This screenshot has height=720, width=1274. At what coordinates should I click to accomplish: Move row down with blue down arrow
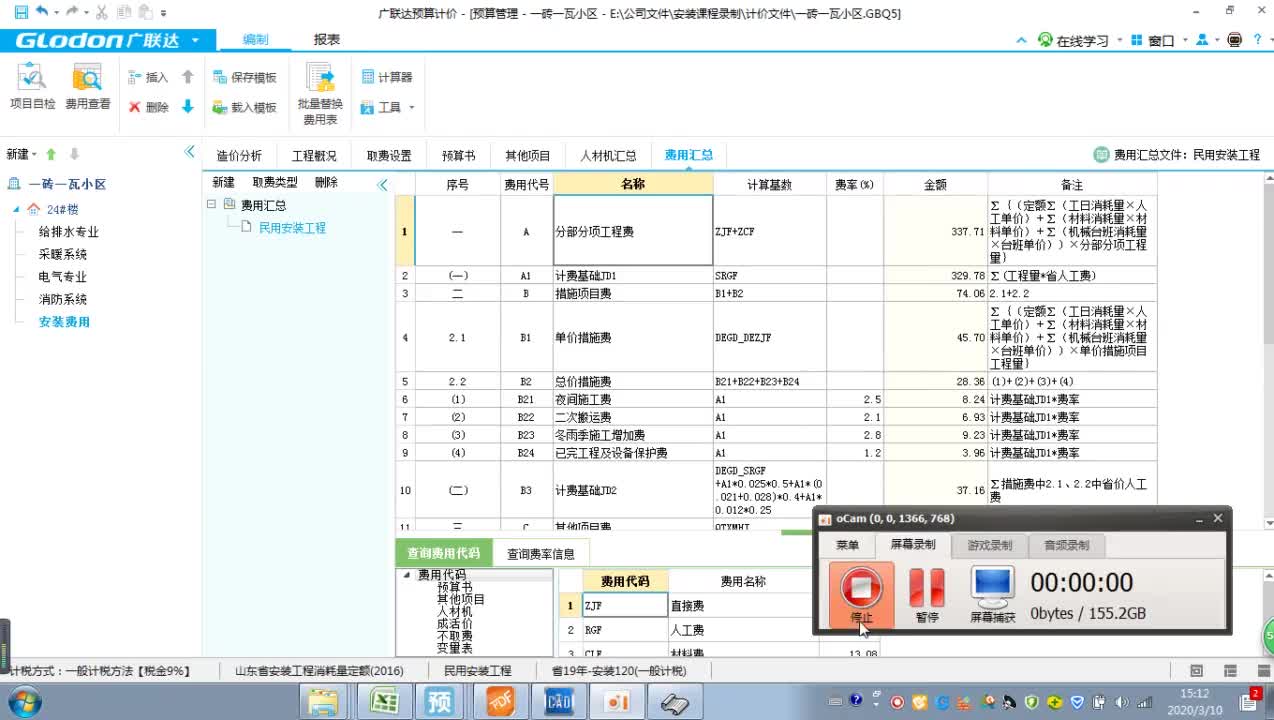coord(188,107)
